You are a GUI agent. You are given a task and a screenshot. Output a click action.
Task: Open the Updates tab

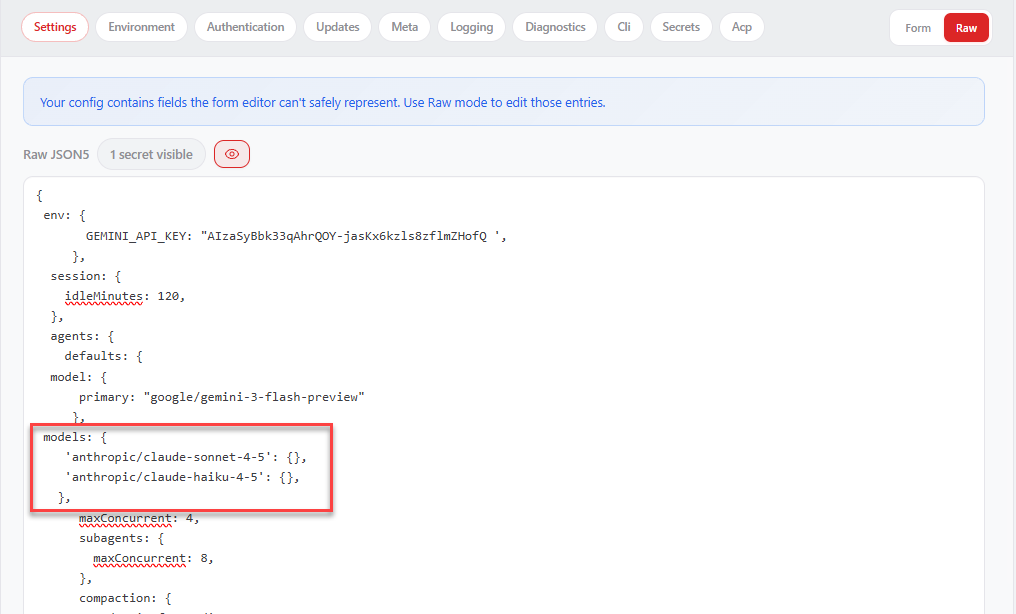338,27
